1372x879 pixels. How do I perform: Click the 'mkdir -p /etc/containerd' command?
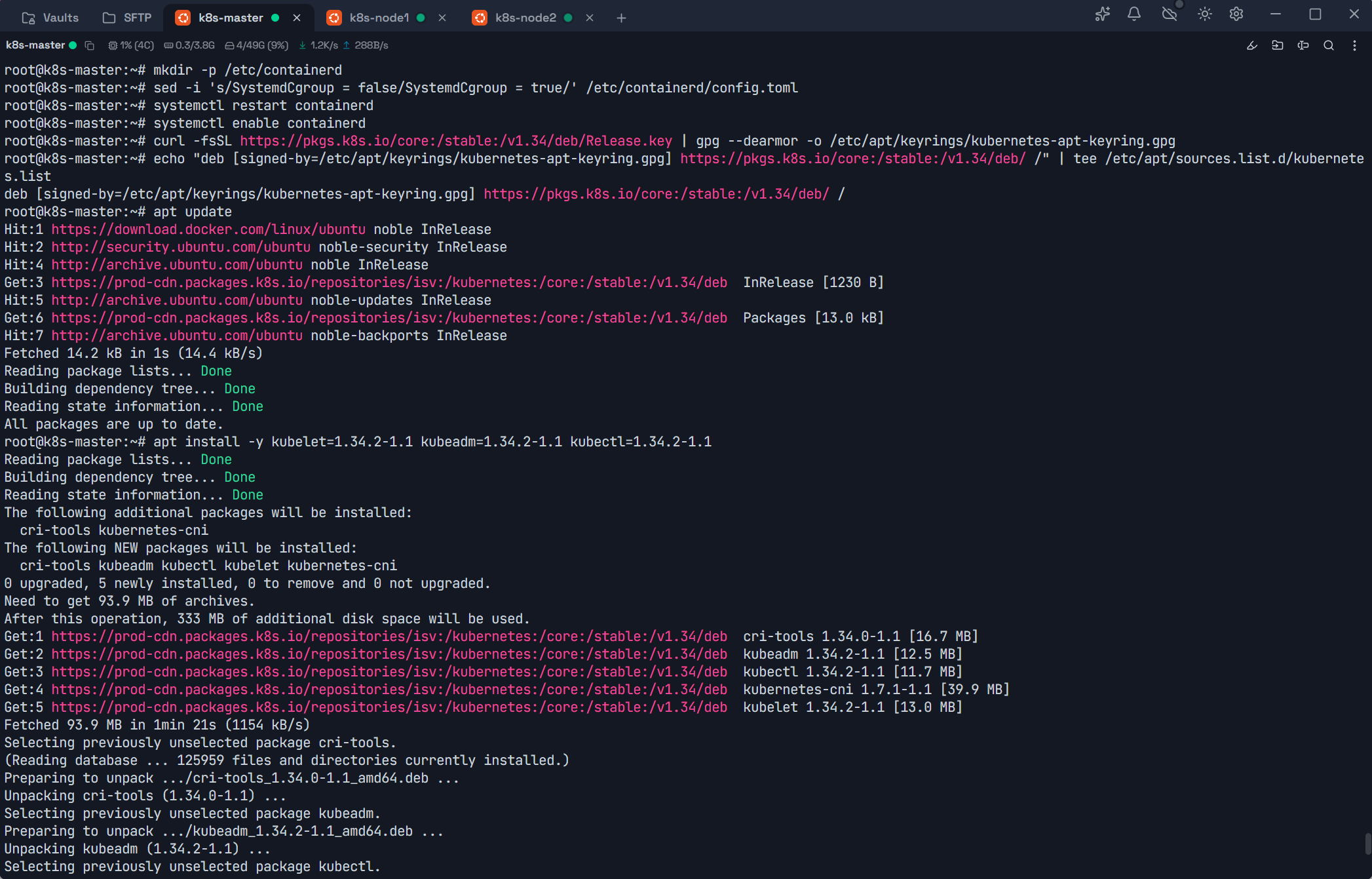248,70
